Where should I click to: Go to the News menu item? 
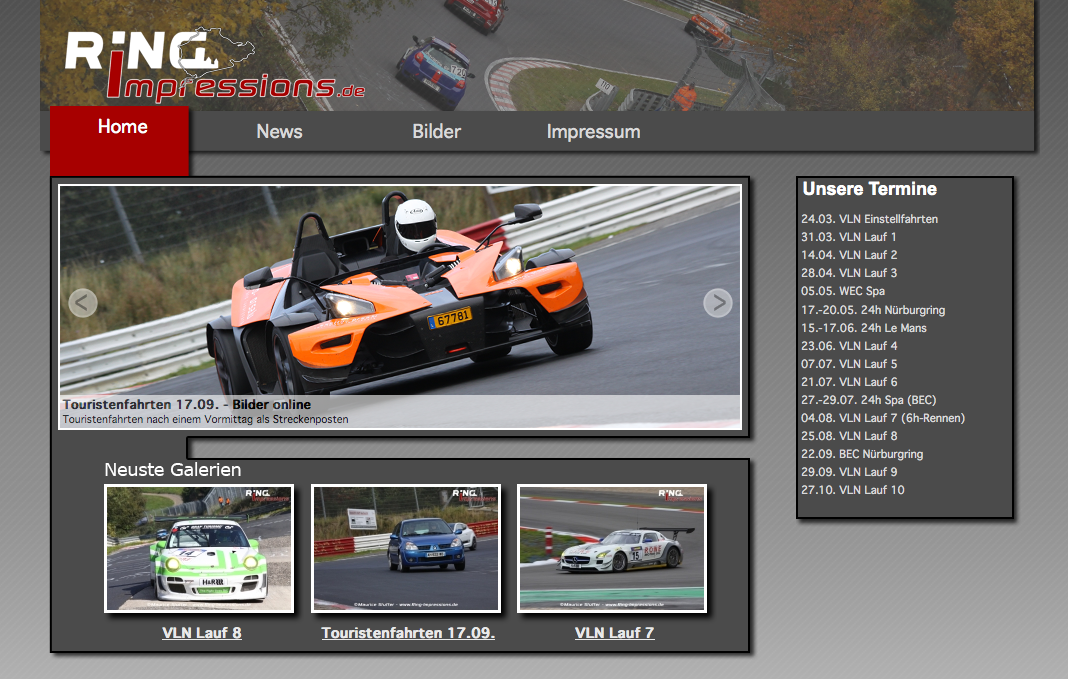(x=279, y=131)
